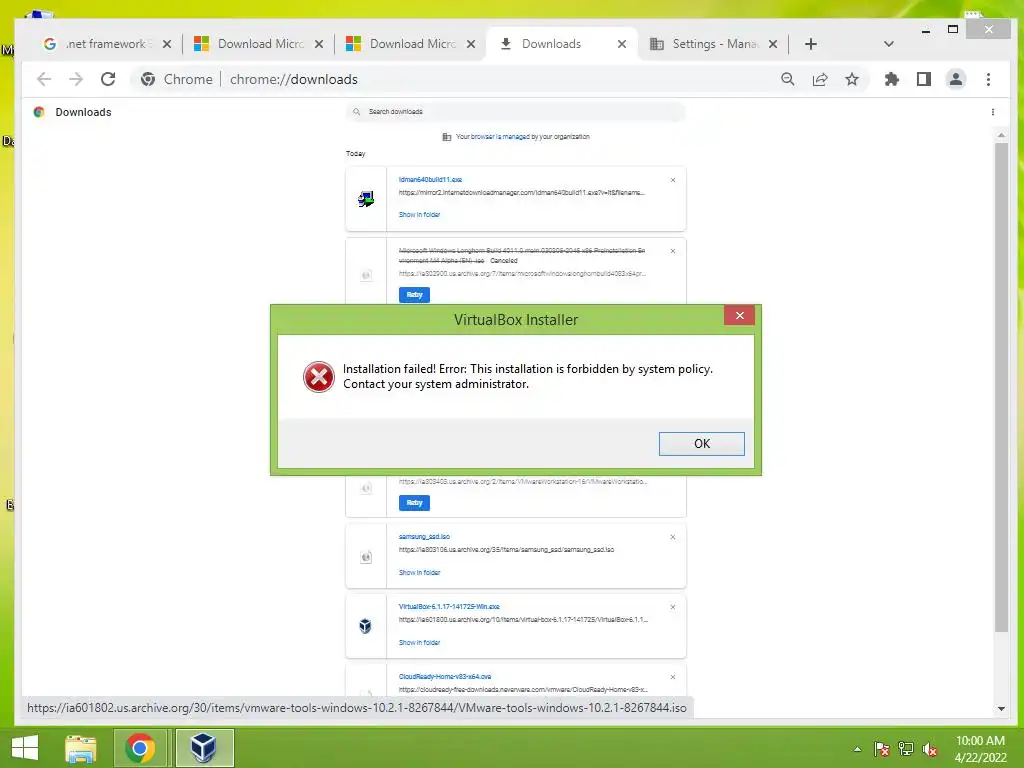Screen dimensions: 1024x768
Task: Open the VirtualBox-6.1.17-141725-Win.exe link
Action: [x=449, y=607]
